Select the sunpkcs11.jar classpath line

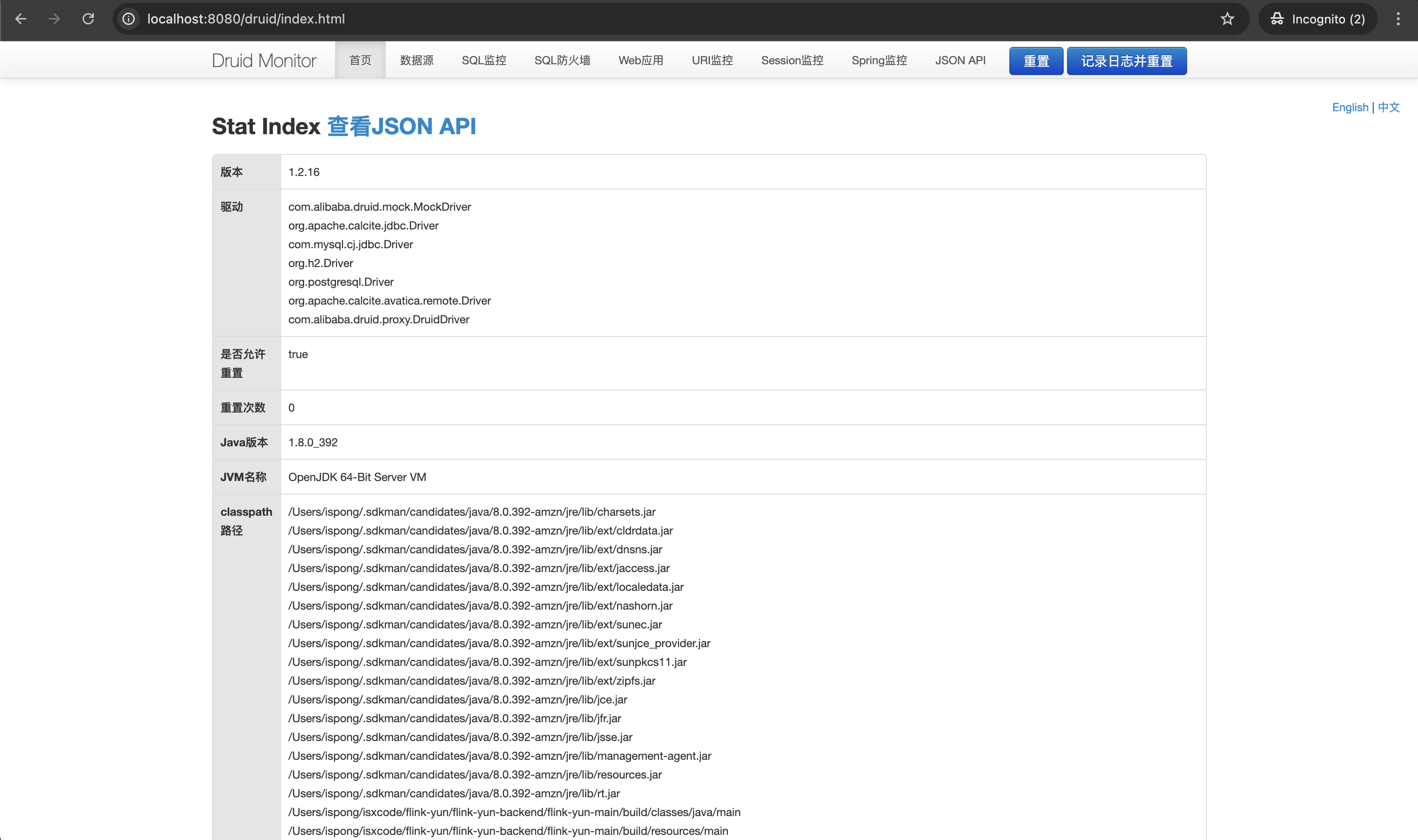point(487,662)
